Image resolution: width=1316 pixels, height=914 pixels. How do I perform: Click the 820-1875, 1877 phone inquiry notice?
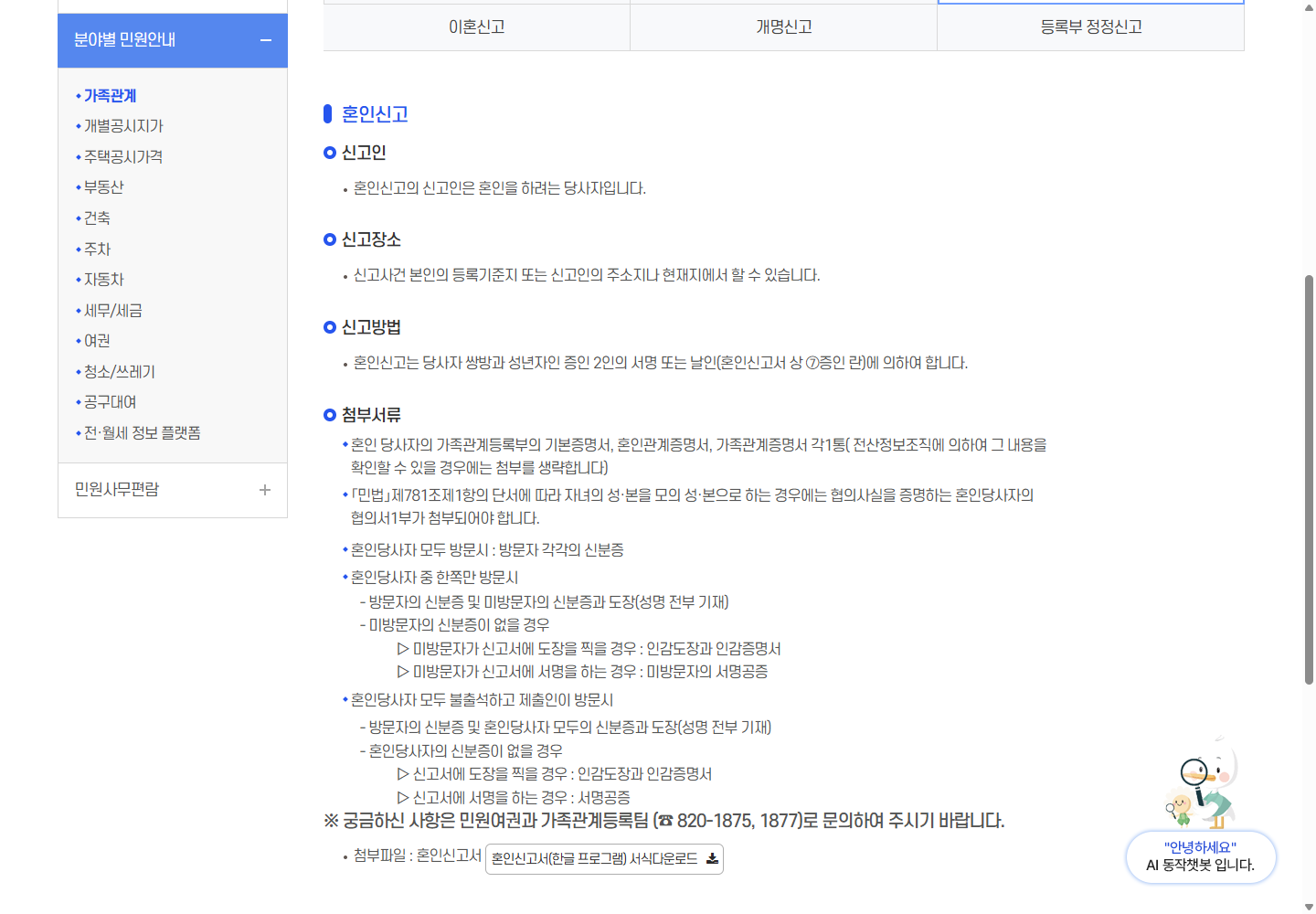click(664, 821)
